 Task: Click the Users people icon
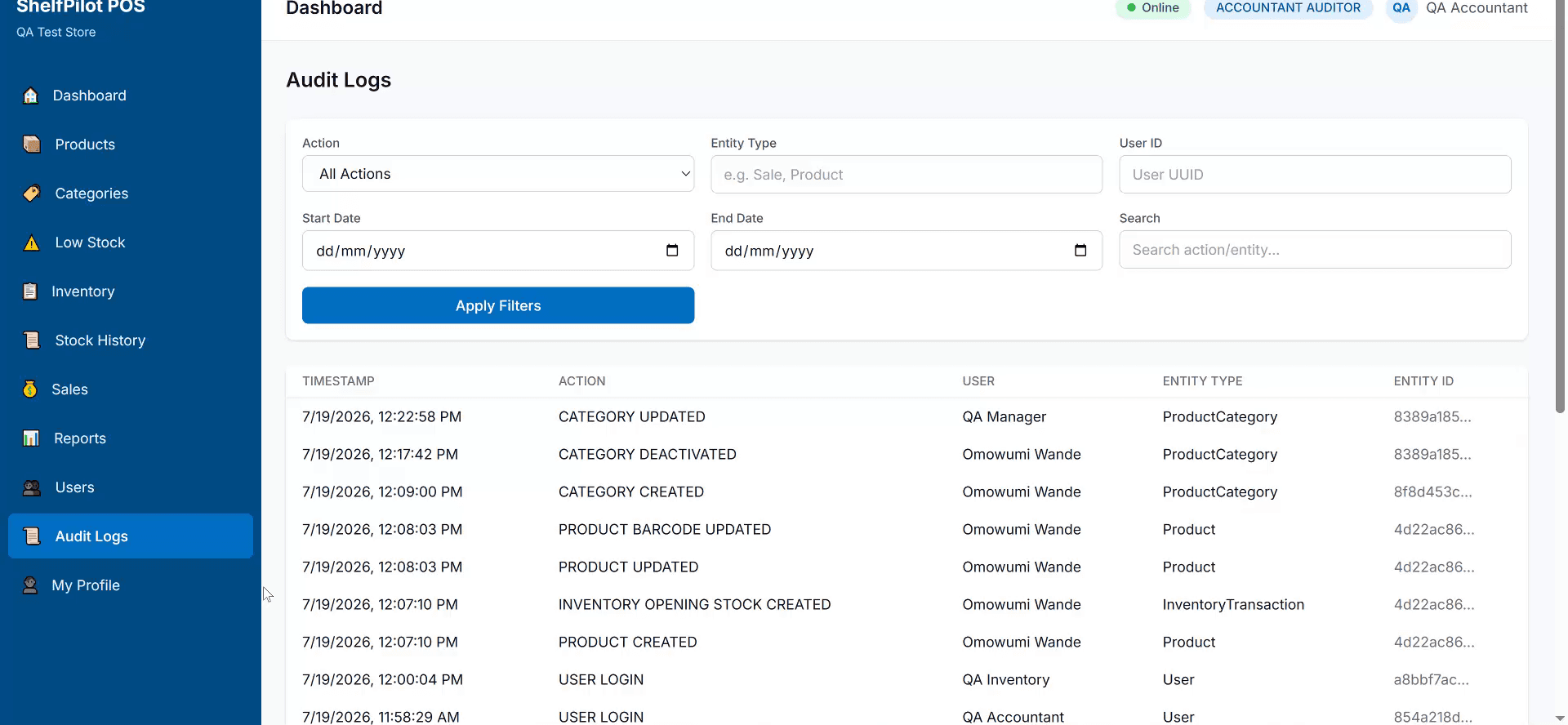(32, 487)
